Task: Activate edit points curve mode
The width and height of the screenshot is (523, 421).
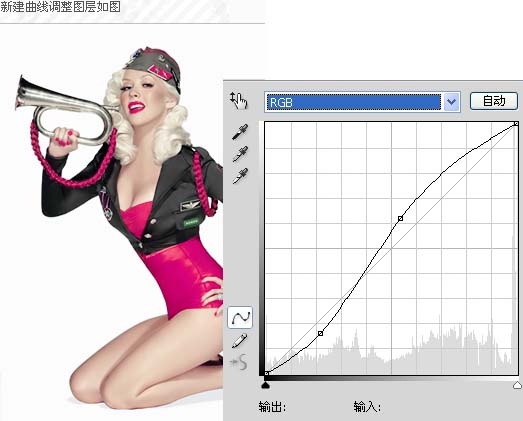Action: [x=240, y=317]
